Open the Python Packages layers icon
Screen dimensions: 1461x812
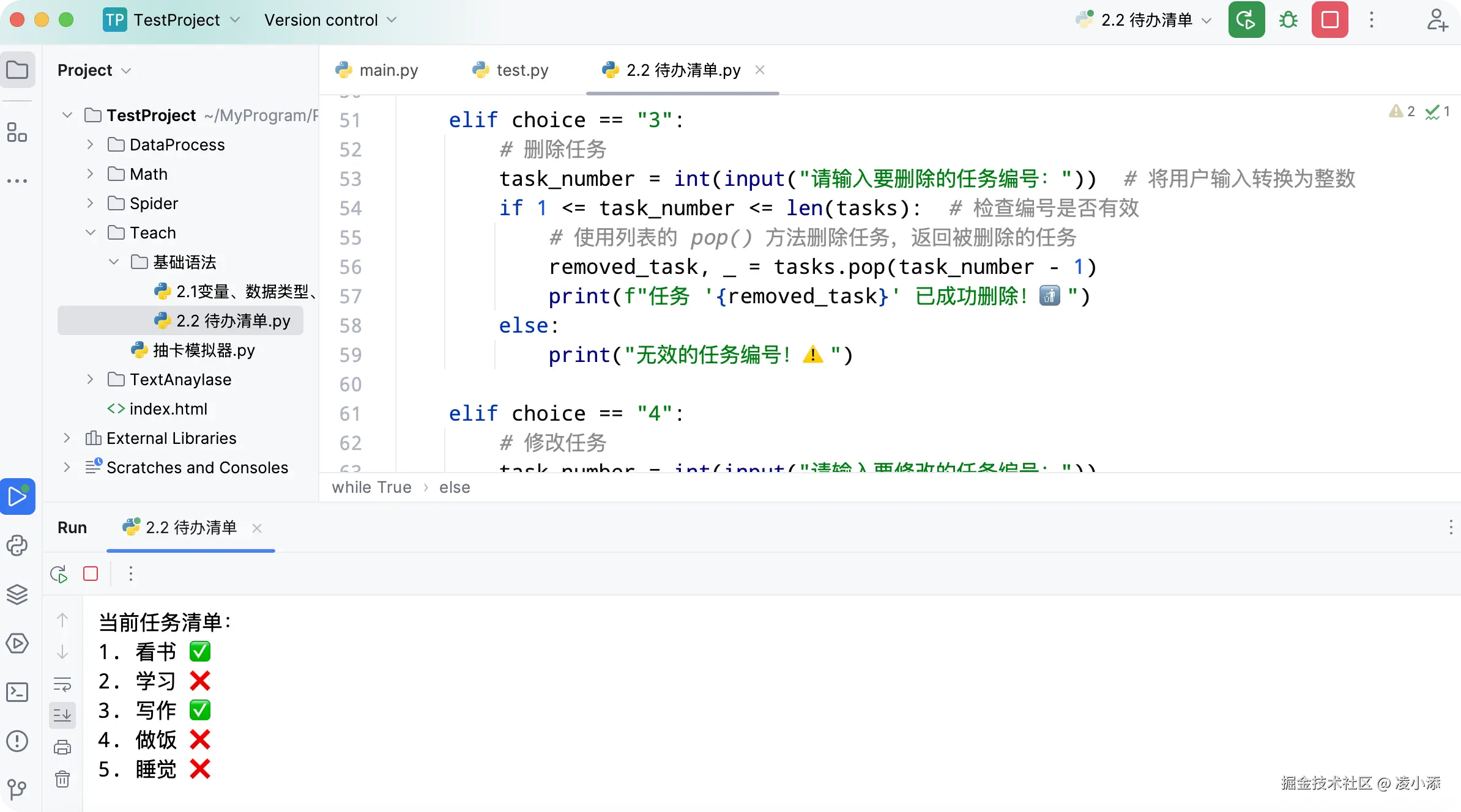pyautogui.click(x=17, y=594)
